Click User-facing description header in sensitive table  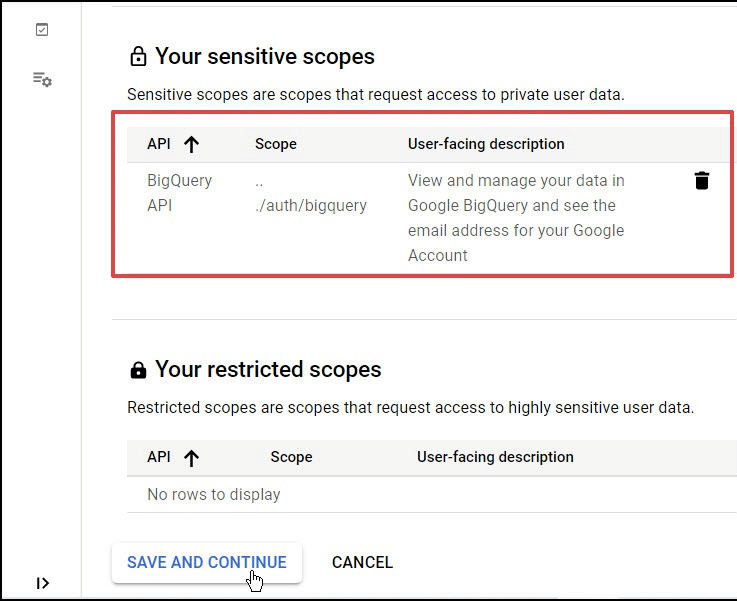tap(486, 144)
